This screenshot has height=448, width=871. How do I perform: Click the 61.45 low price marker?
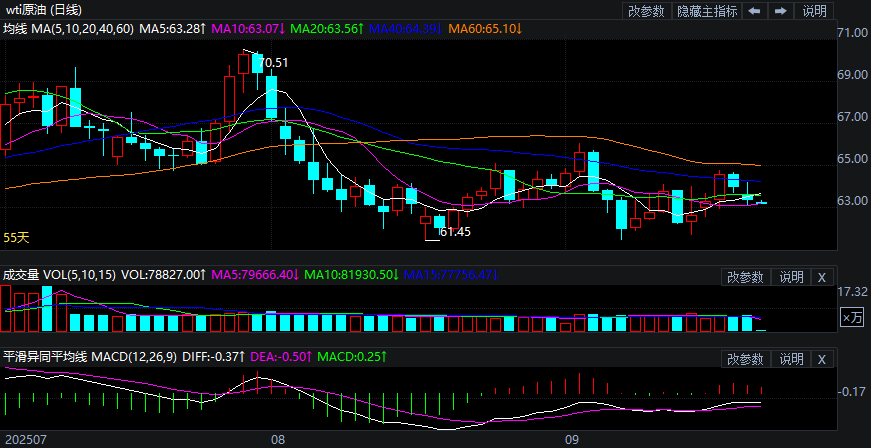pos(454,232)
